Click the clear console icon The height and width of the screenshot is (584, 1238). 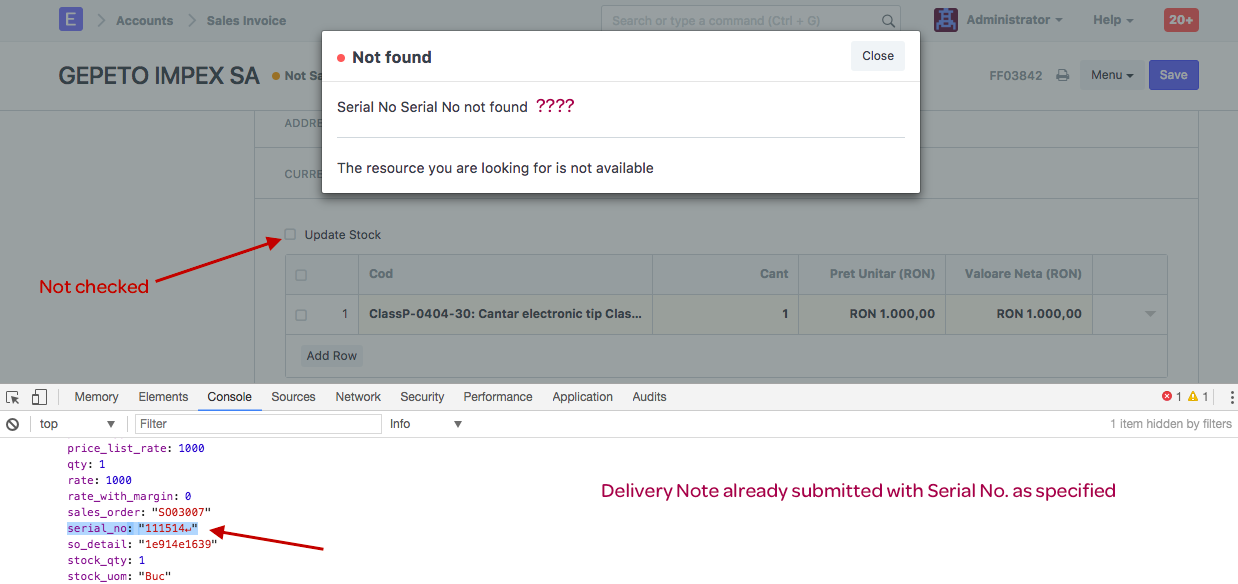coord(13,424)
